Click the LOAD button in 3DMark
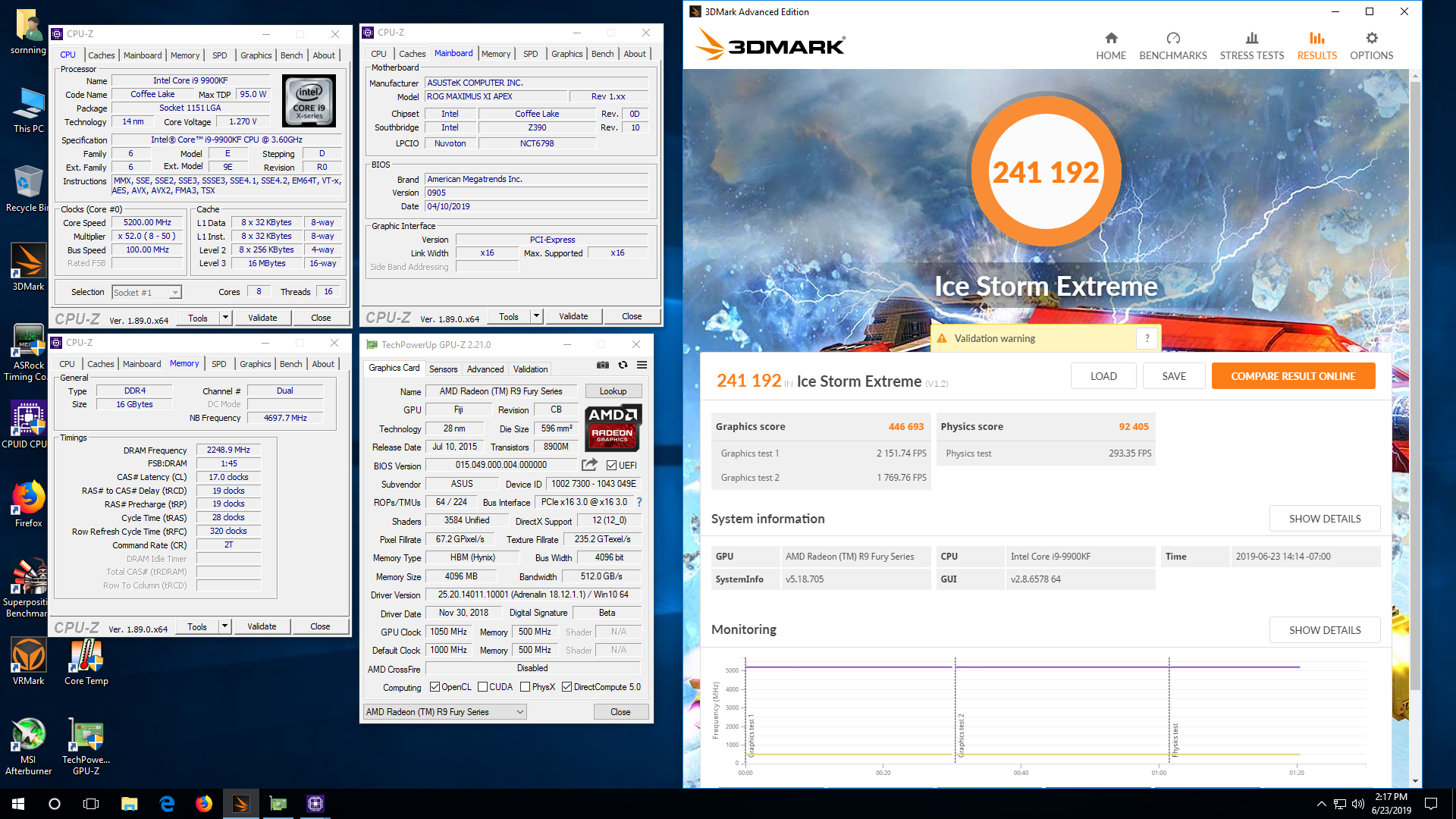The height and width of the screenshot is (819, 1456). pos(1103,376)
